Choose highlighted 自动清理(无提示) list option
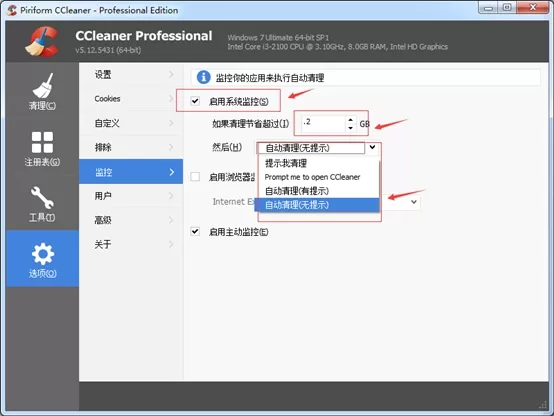 pos(317,205)
